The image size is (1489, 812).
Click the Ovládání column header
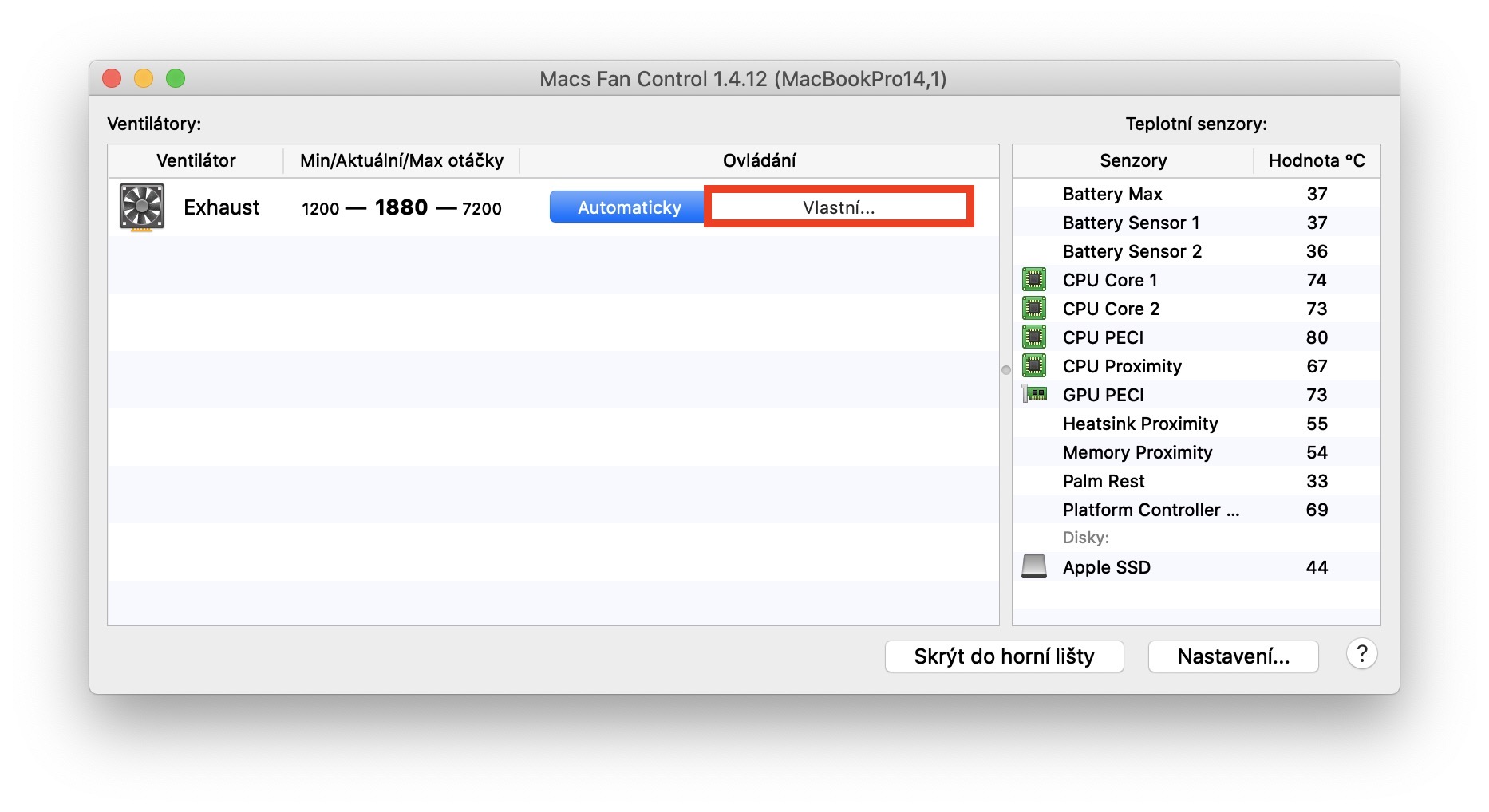pyautogui.click(x=760, y=160)
